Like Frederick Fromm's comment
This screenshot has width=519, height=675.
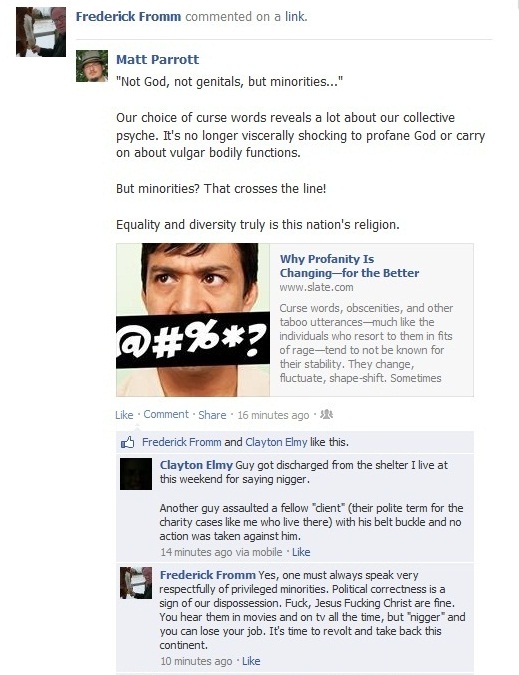[251, 661]
